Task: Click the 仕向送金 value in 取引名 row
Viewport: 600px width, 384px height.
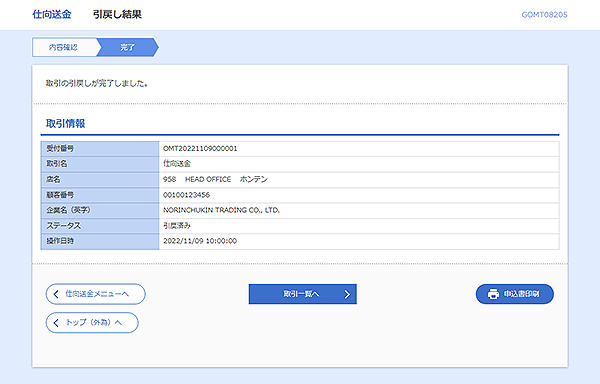Action: [x=177, y=164]
